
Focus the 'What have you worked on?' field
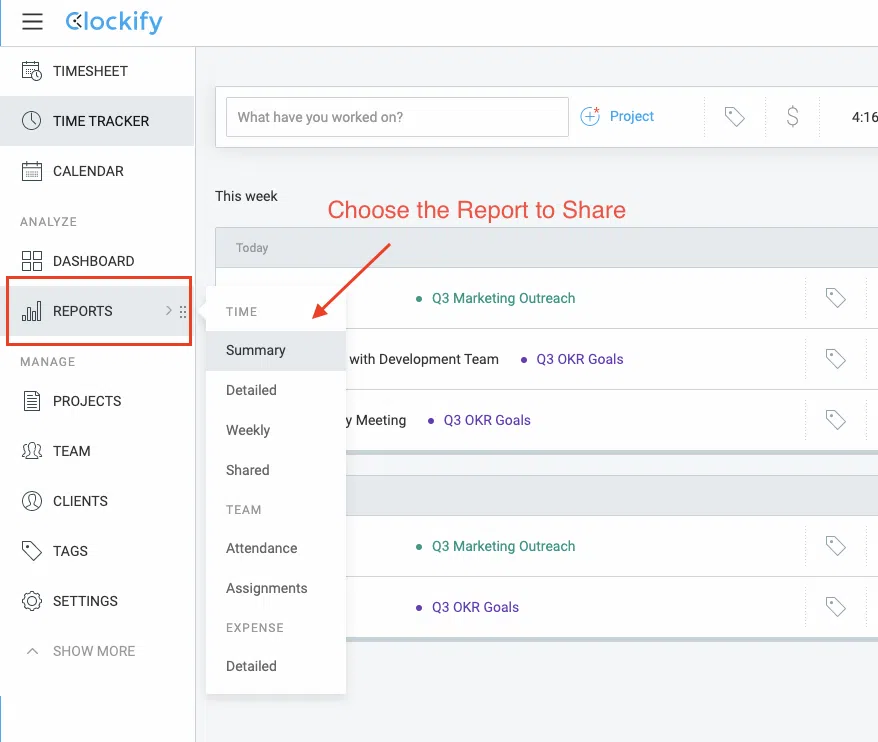[397, 117]
